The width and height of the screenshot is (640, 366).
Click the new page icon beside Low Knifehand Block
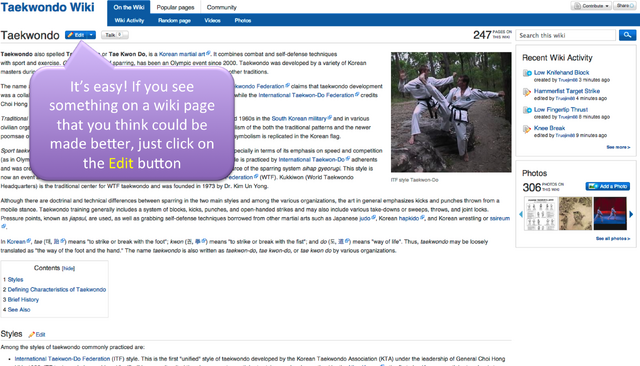pos(527,73)
